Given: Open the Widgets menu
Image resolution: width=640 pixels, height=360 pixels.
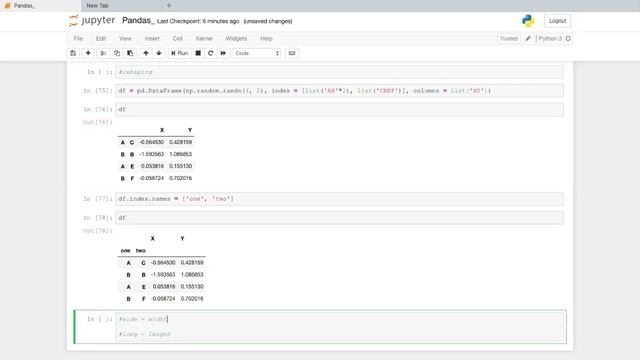Looking at the screenshot, I should [236, 38].
